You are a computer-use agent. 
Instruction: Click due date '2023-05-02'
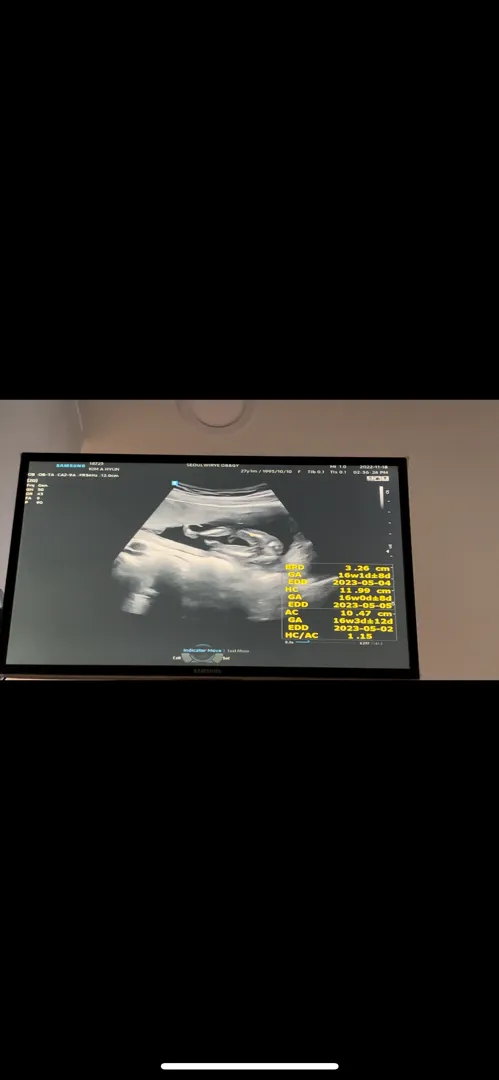363,628
